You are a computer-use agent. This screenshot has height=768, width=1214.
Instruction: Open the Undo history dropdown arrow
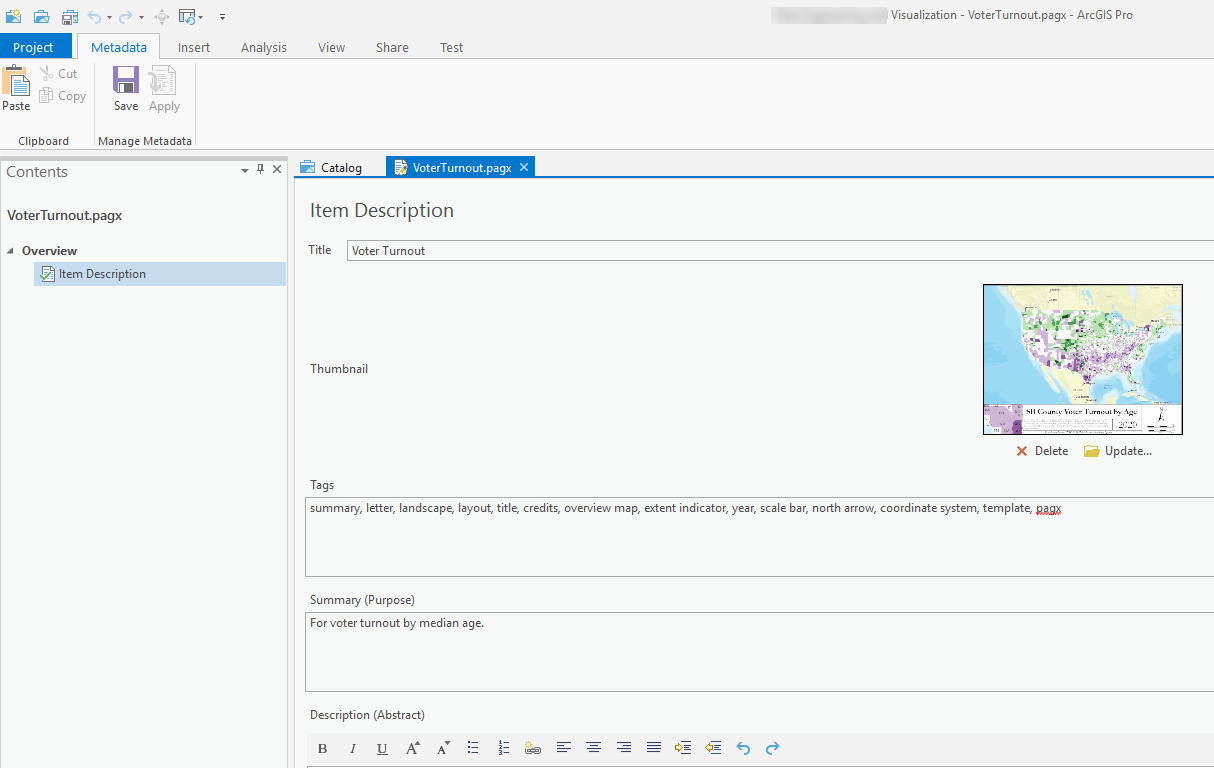pyautogui.click(x=109, y=17)
